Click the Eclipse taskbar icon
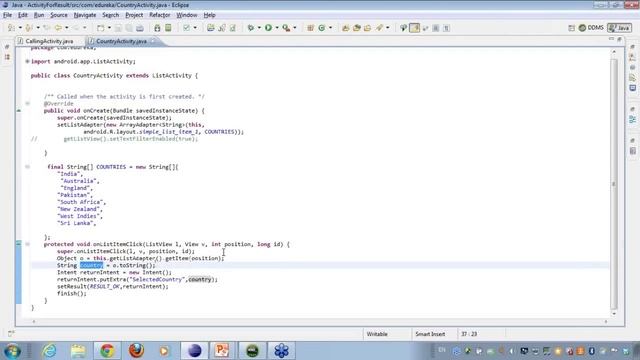Screen dimensions: 640x360 pyautogui.click(x=195, y=351)
